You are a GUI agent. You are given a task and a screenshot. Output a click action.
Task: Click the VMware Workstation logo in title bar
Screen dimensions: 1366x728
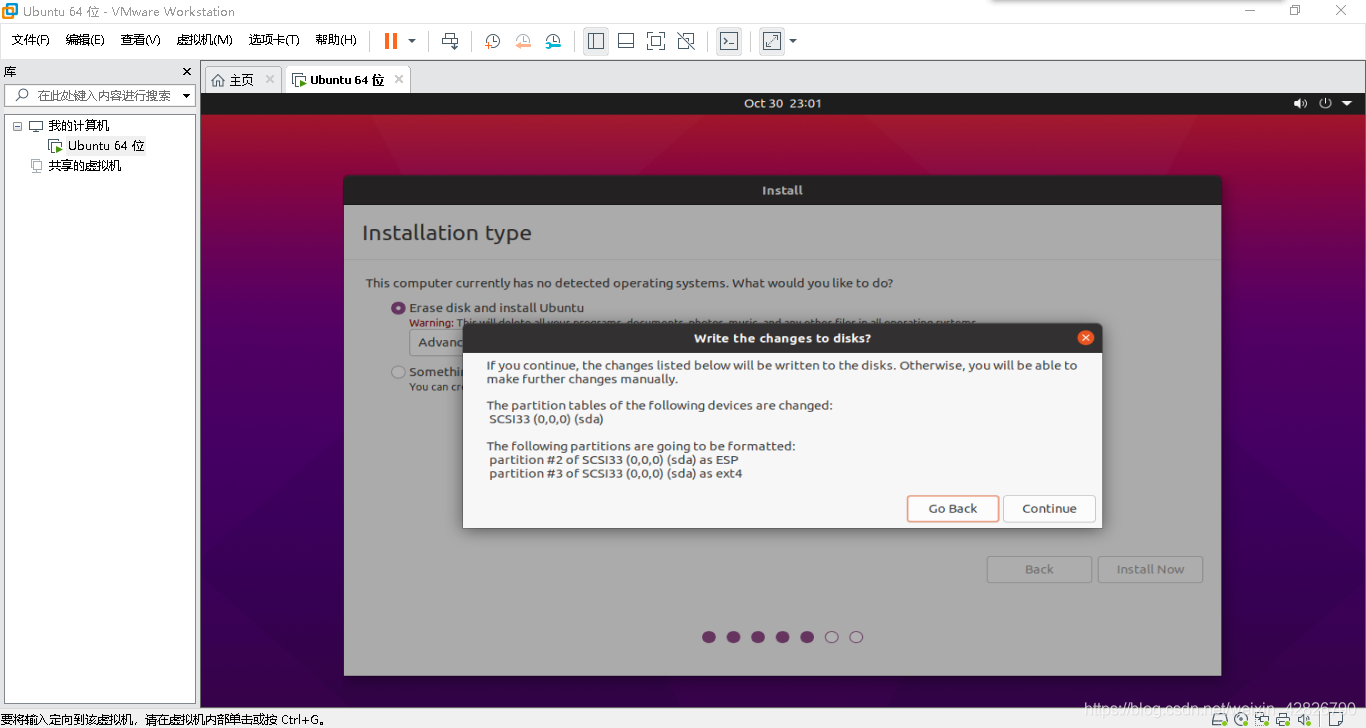tap(10, 11)
